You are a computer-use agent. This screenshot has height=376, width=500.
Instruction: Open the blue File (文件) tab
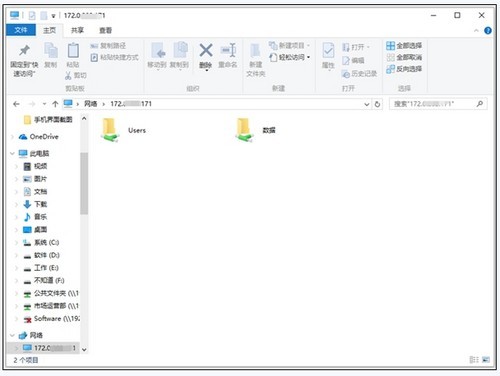click(x=21, y=30)
